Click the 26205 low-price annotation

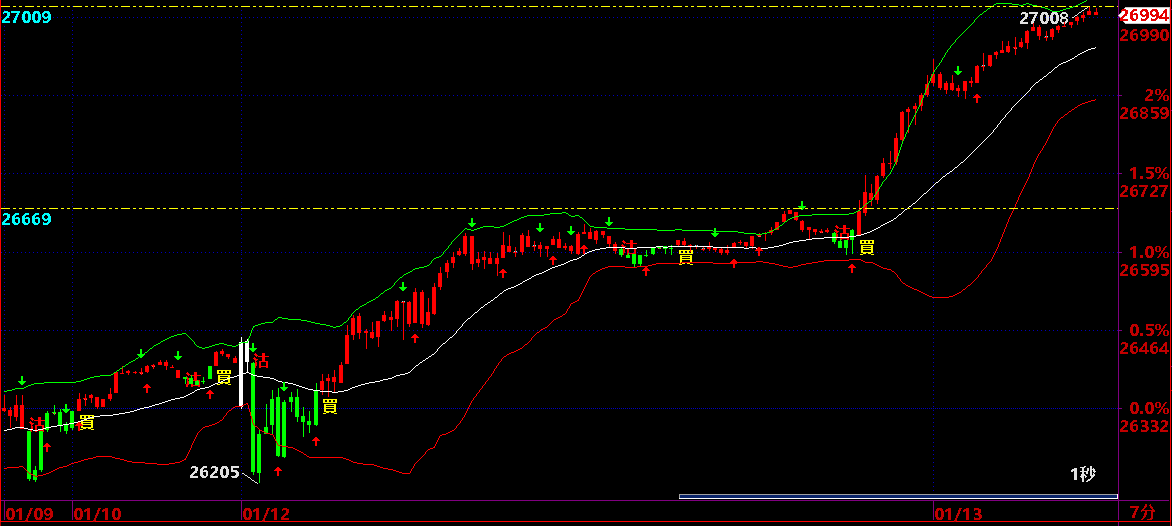pyautogui.click(x=214, y=472)
